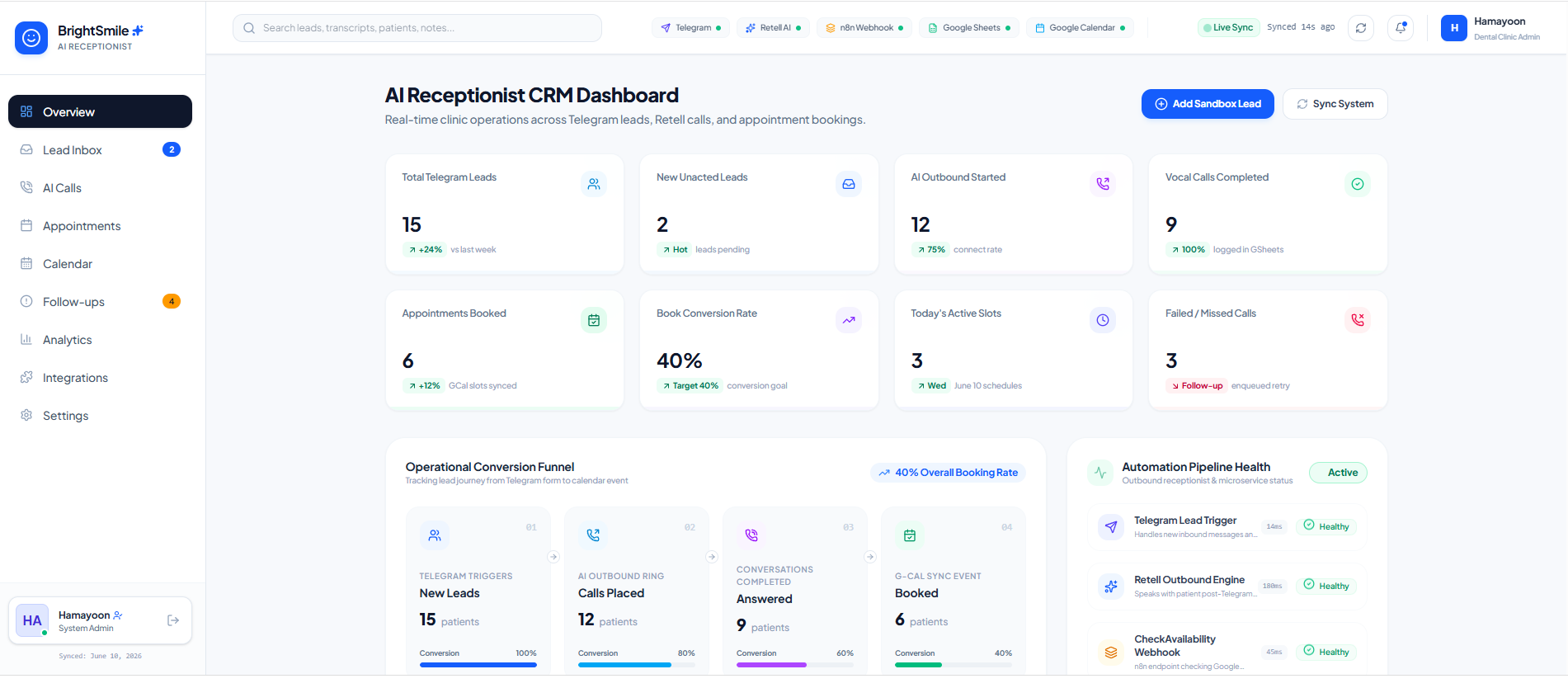
Task: Click the Appointments Booked calendar icon
Action: point(594,320)
